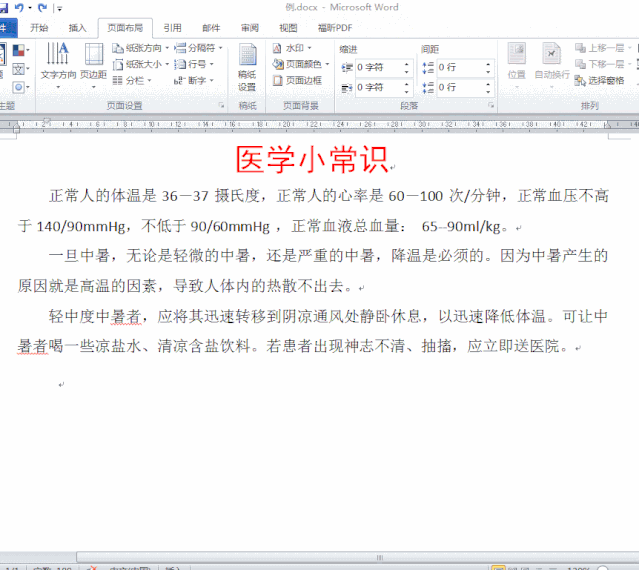
Task: Decrease right indent with down arrow
Action: click(x=406, y=91)
